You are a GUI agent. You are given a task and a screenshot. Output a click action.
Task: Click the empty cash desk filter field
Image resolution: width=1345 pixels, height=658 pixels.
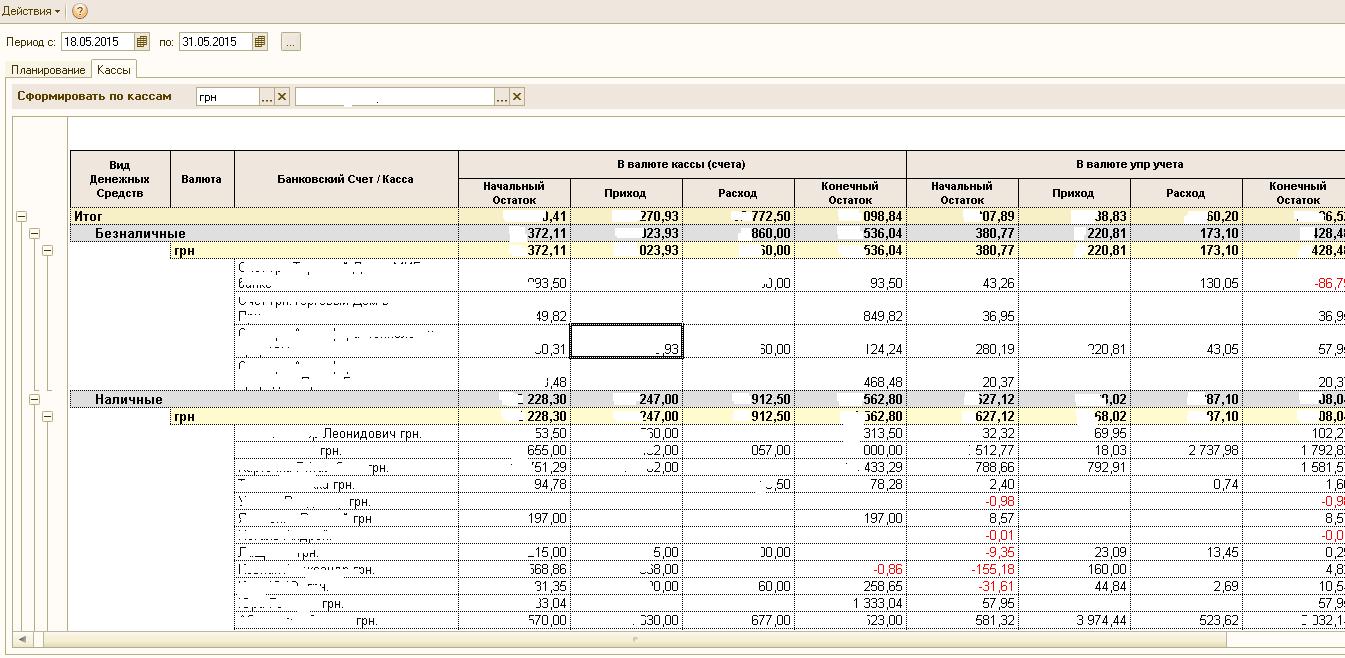click(x=395, y=97)
